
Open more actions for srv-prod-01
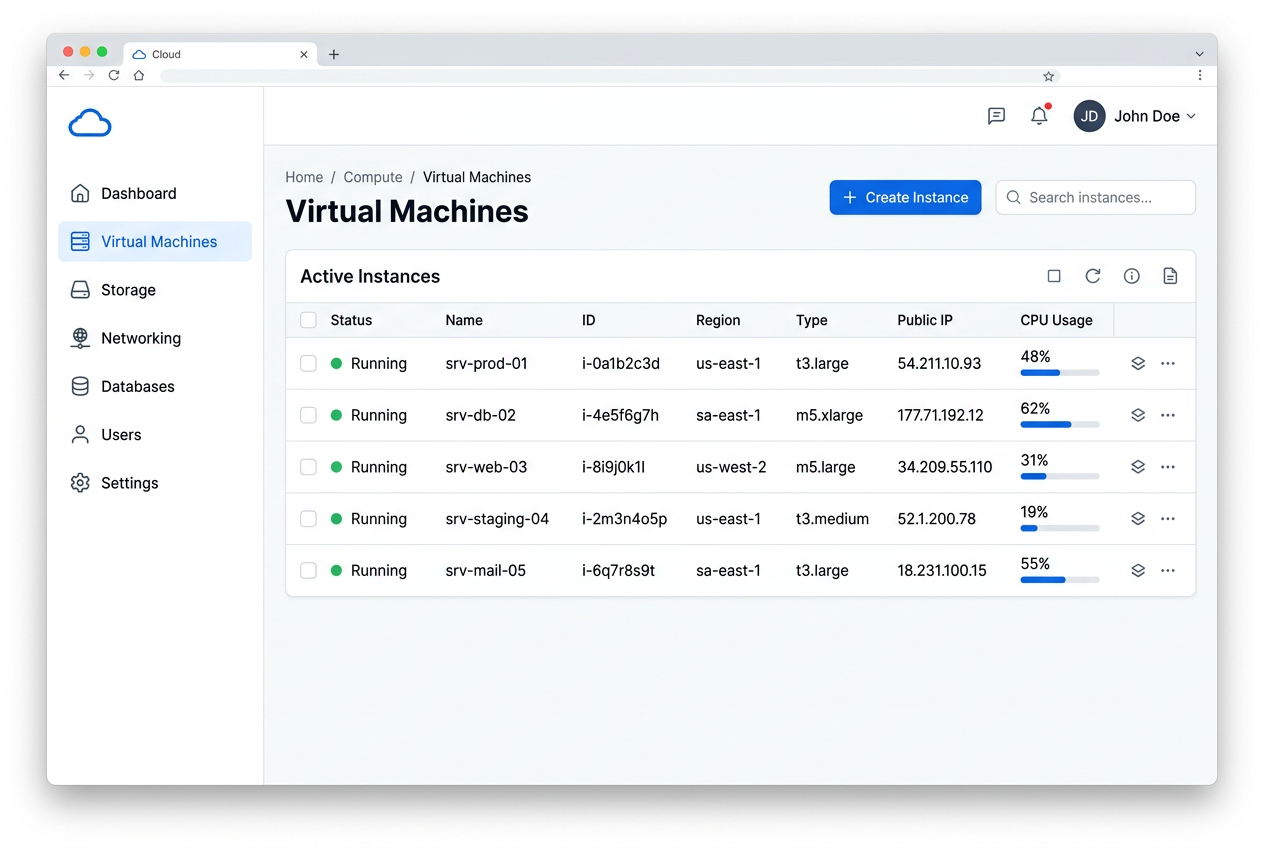(x=1168, y=364)
